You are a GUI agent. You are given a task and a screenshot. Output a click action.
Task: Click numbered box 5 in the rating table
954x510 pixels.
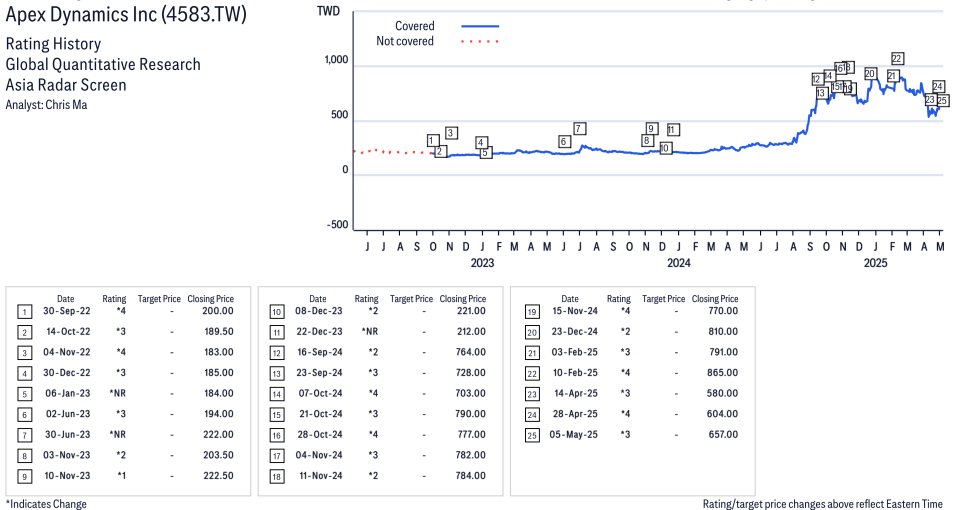coord(24,394)
